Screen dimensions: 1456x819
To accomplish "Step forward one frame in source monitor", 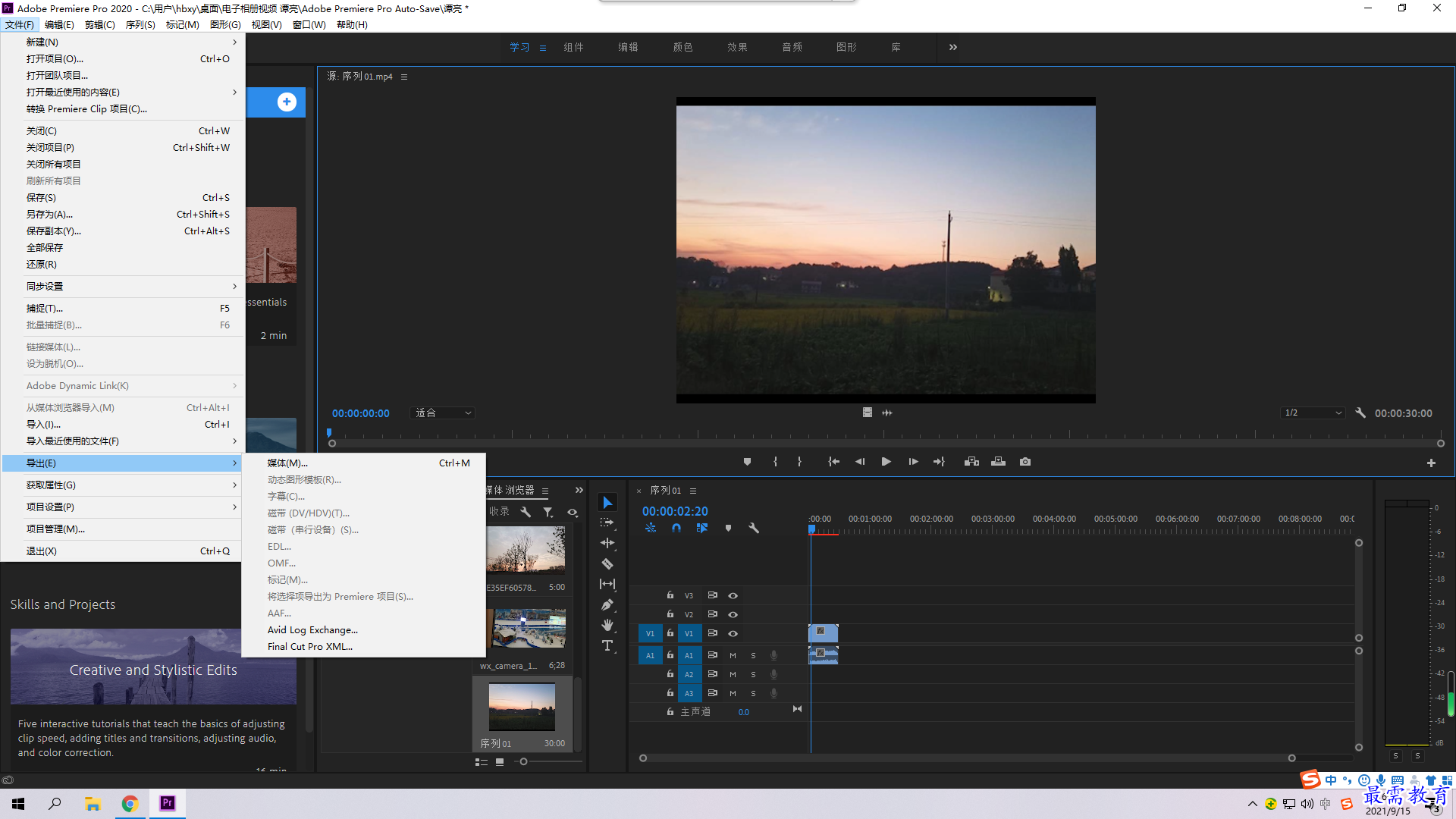I will point(913,462).
